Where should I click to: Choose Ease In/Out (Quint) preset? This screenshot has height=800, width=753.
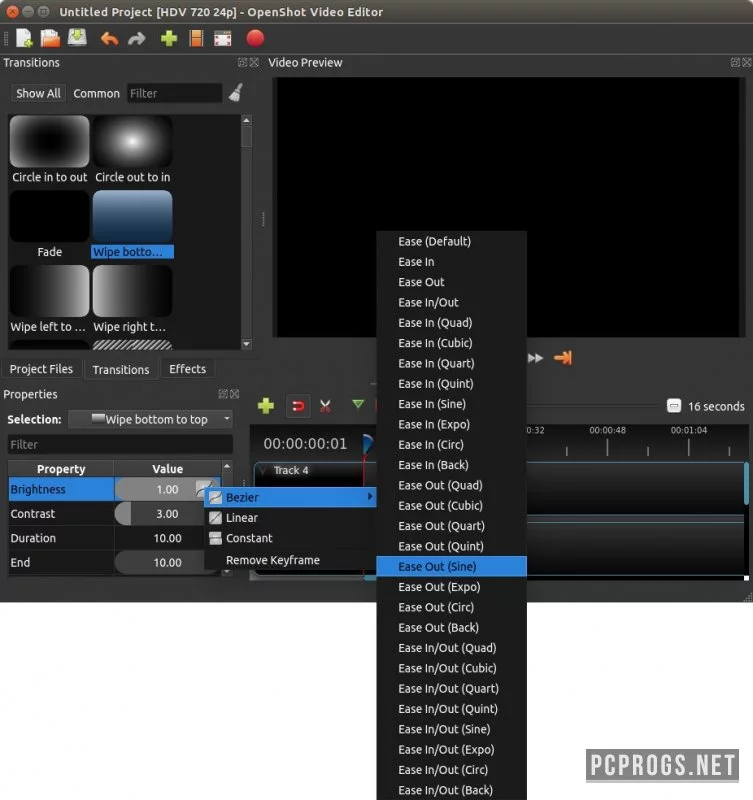pos(451,709)
